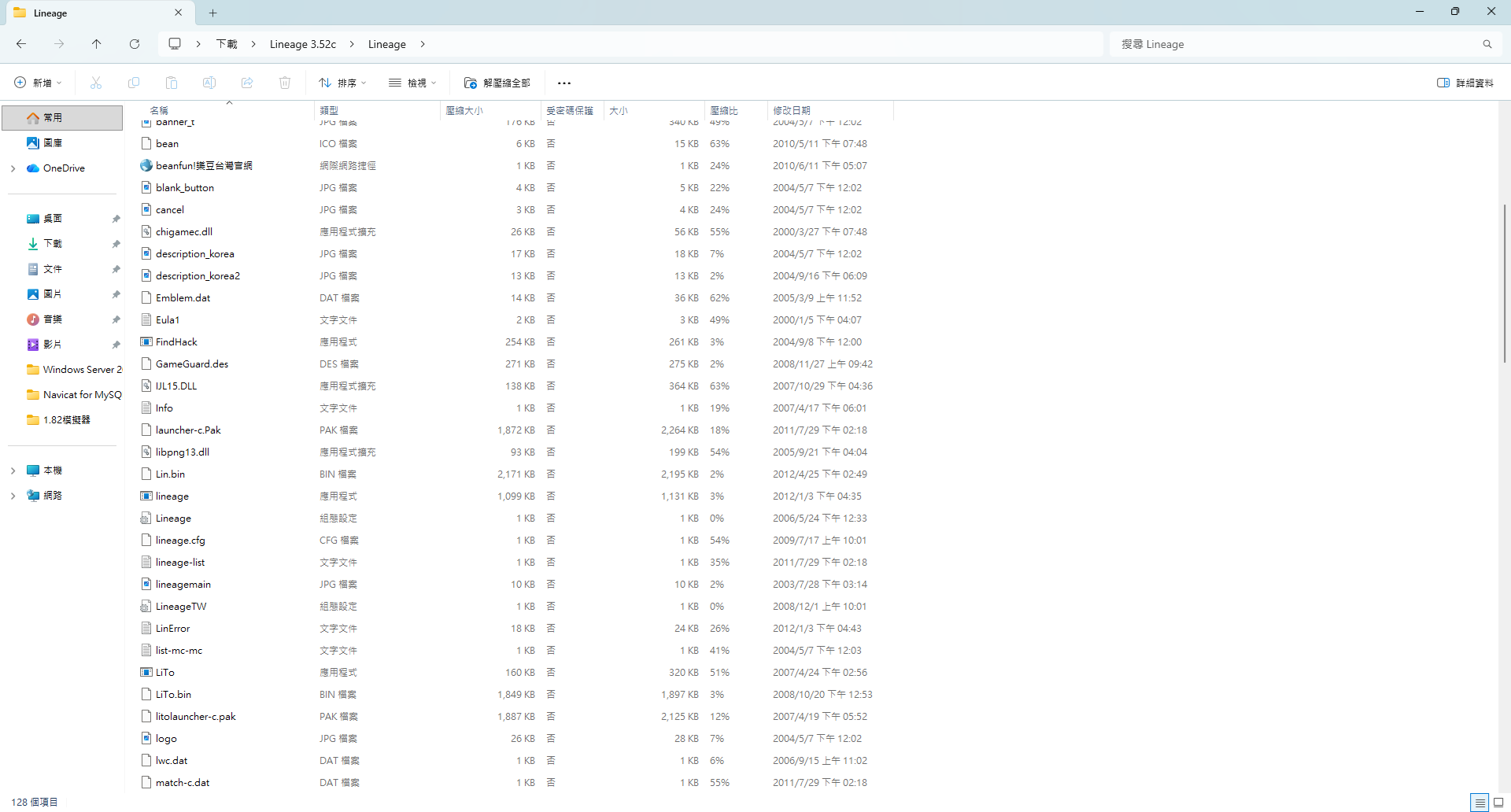Image resolution: width=1511 pixels, height=812 pixels.
Task: Click the vertical scrollbar thumb
Action: click(1505, 283)
